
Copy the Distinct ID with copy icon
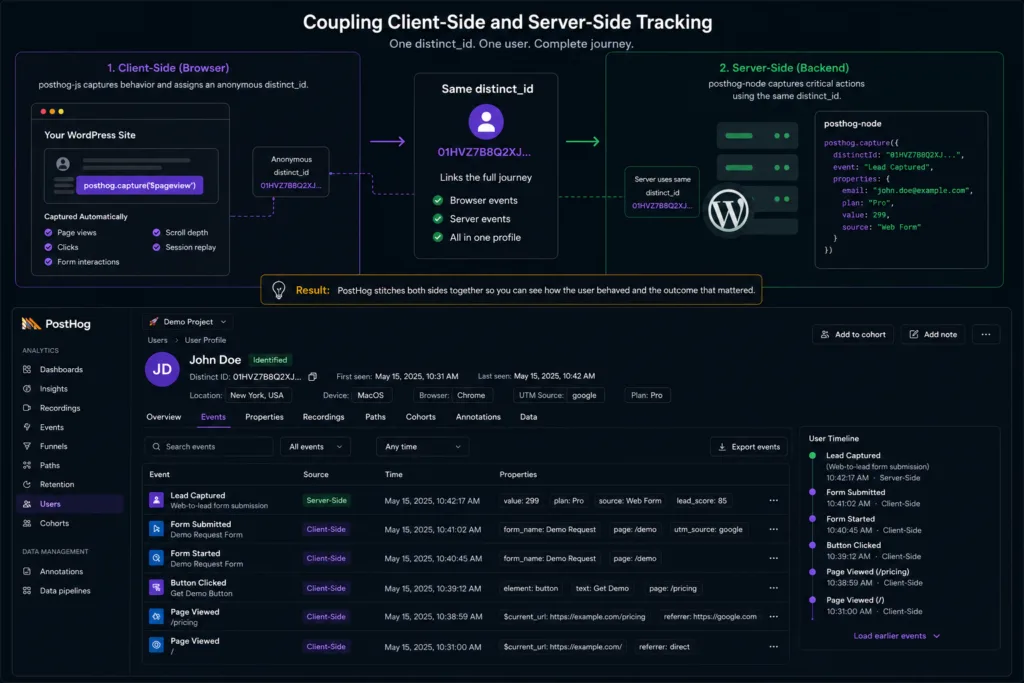[x=313, y=377]
